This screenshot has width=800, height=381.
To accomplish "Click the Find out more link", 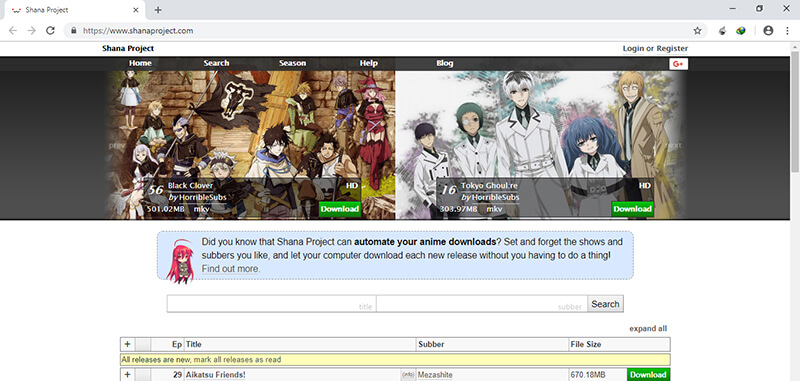I will [x=230, y=269].
